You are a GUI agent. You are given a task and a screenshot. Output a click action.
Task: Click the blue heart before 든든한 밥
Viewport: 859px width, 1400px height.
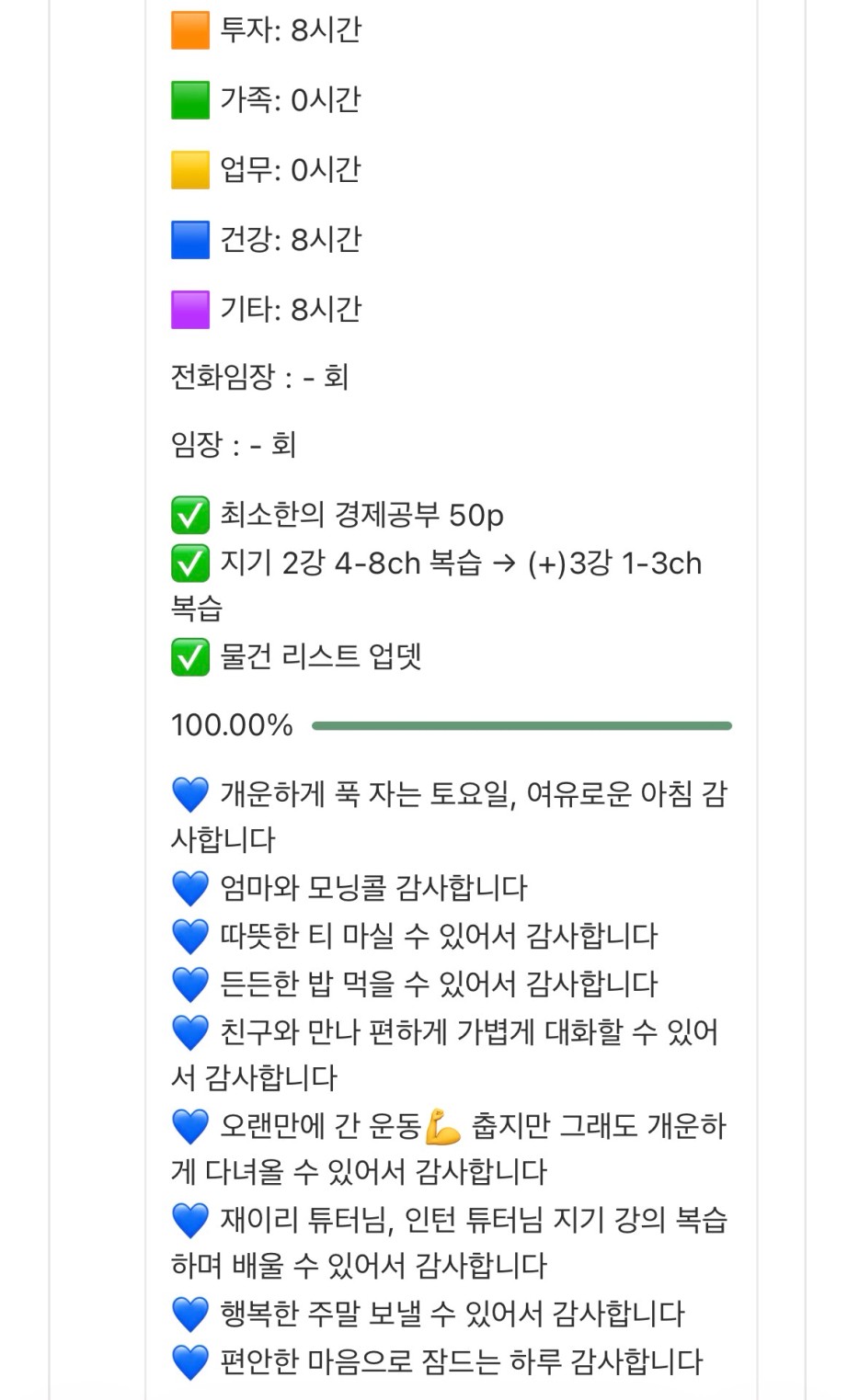tap(190, 985)
